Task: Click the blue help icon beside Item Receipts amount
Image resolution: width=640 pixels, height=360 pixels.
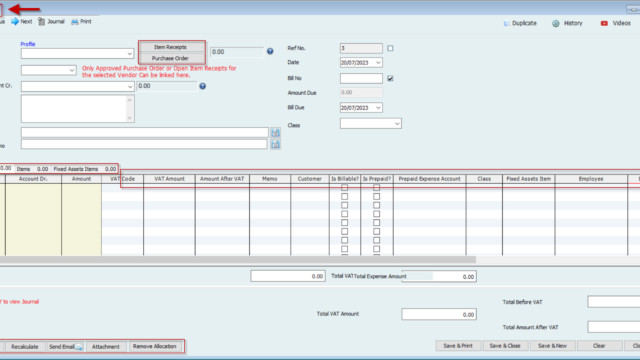Action: [270, 51]
